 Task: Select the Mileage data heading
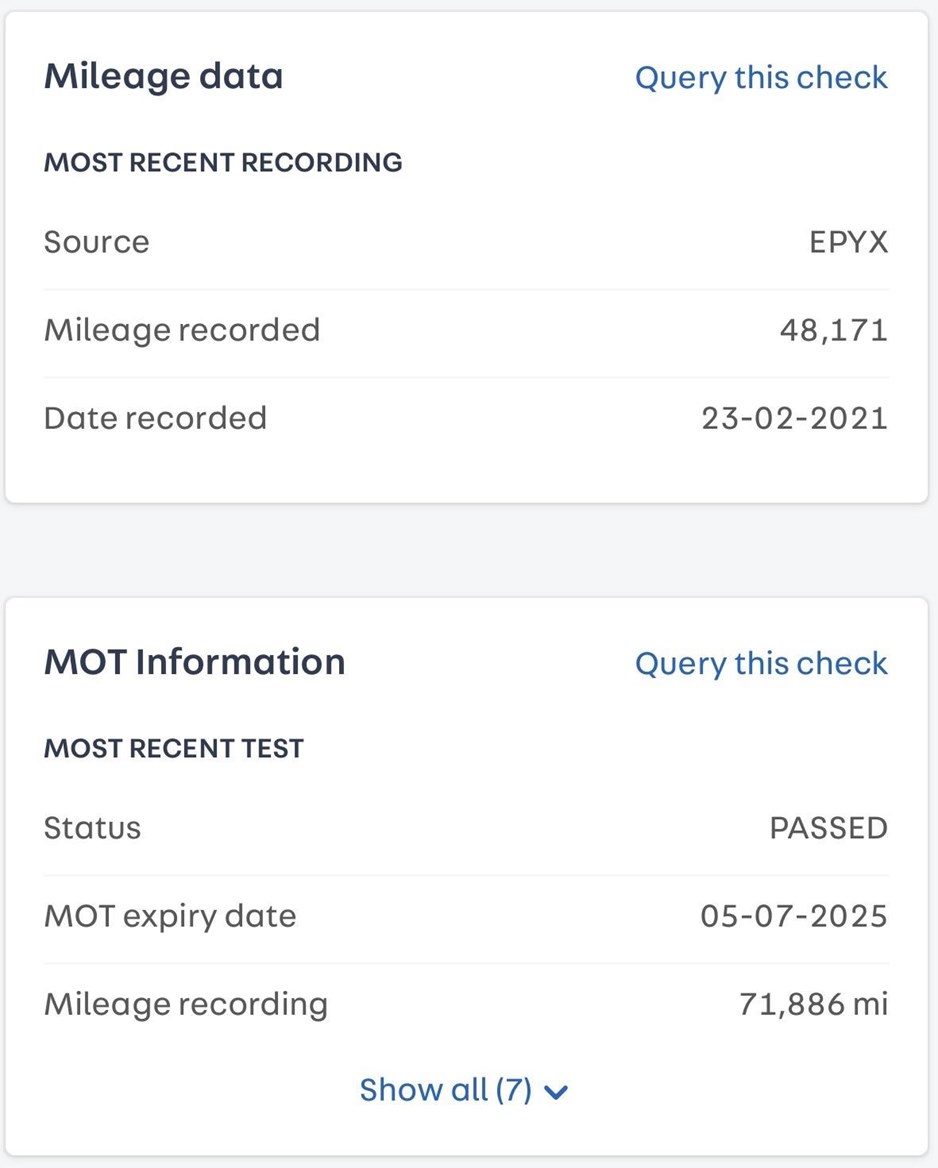(x=164, y=76)
